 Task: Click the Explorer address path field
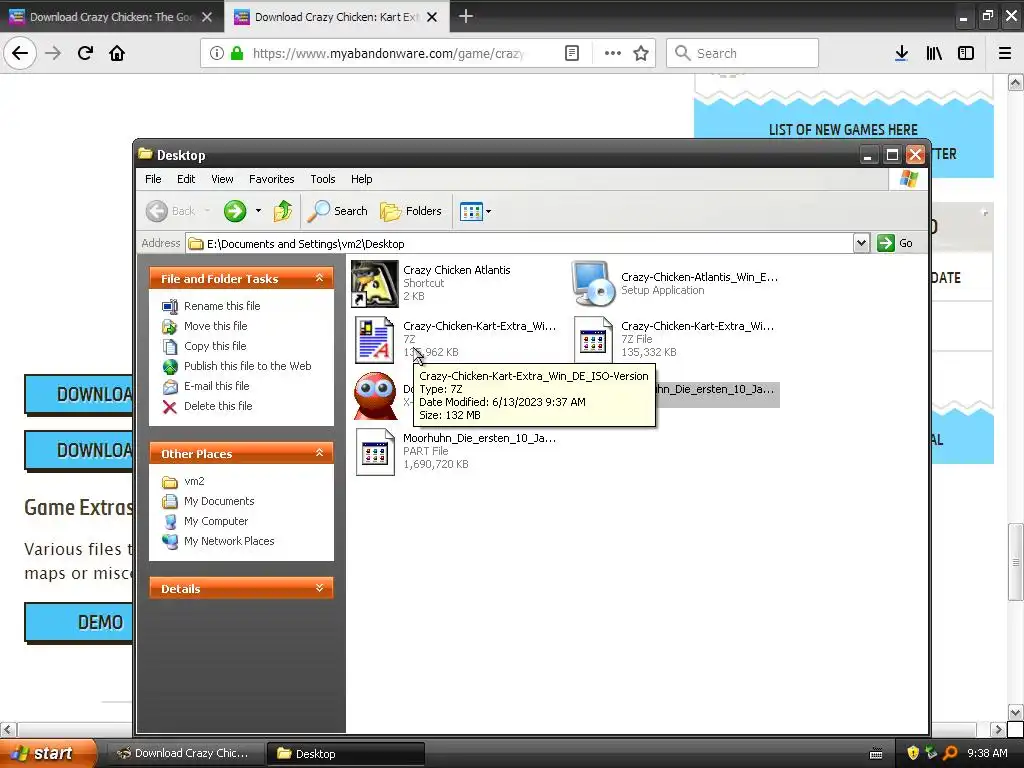click(x=520, y=243)
